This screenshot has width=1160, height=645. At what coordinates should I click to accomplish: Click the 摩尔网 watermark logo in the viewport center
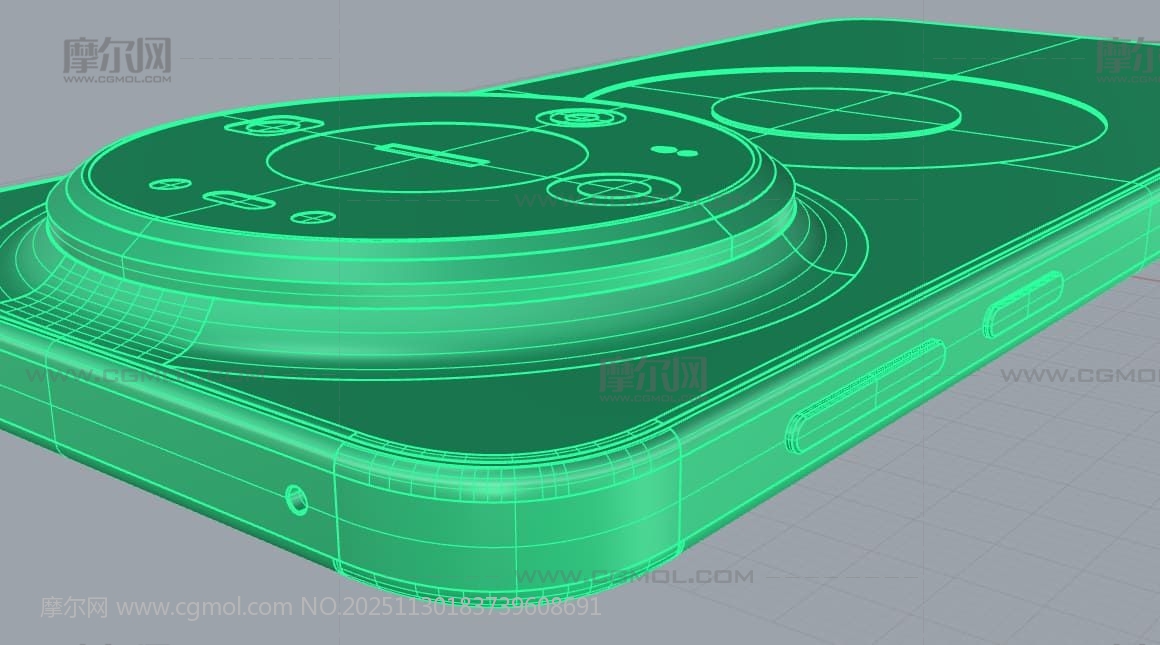coord(653,378)
